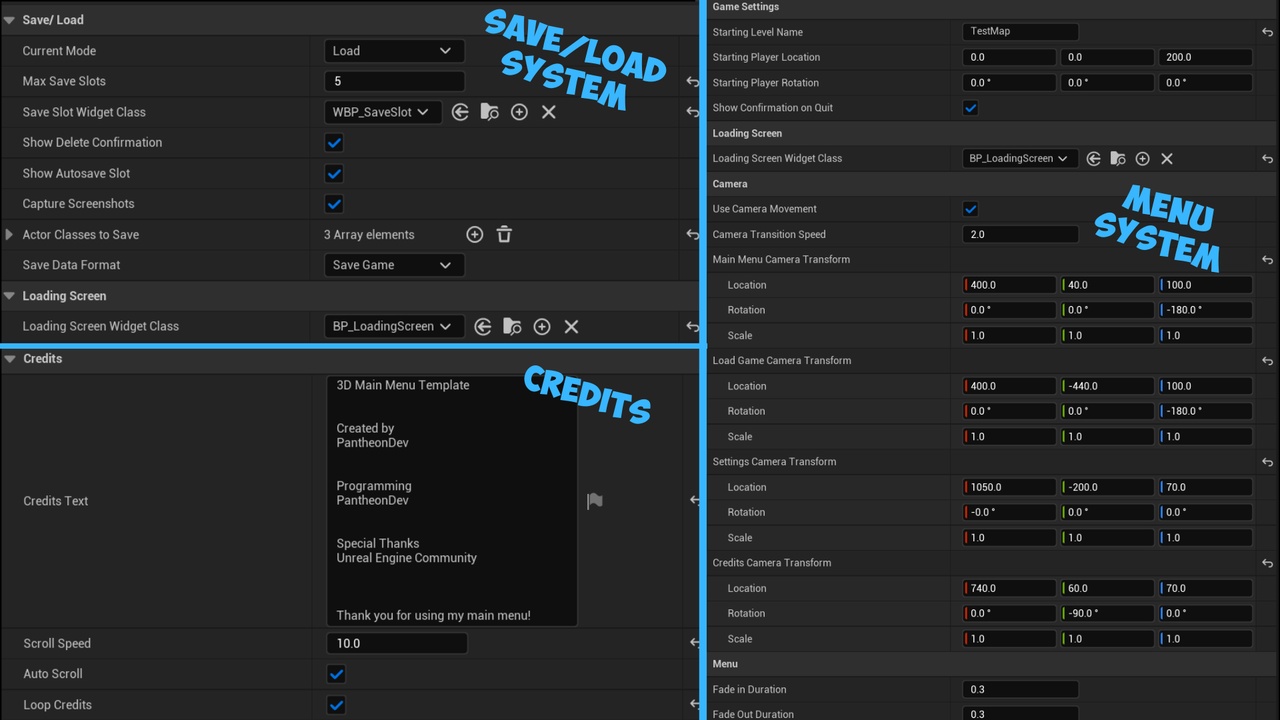Toggle Show Delete Confirmation checkbox
This screenshot has height=720, width=1280.
click(335, 143)
